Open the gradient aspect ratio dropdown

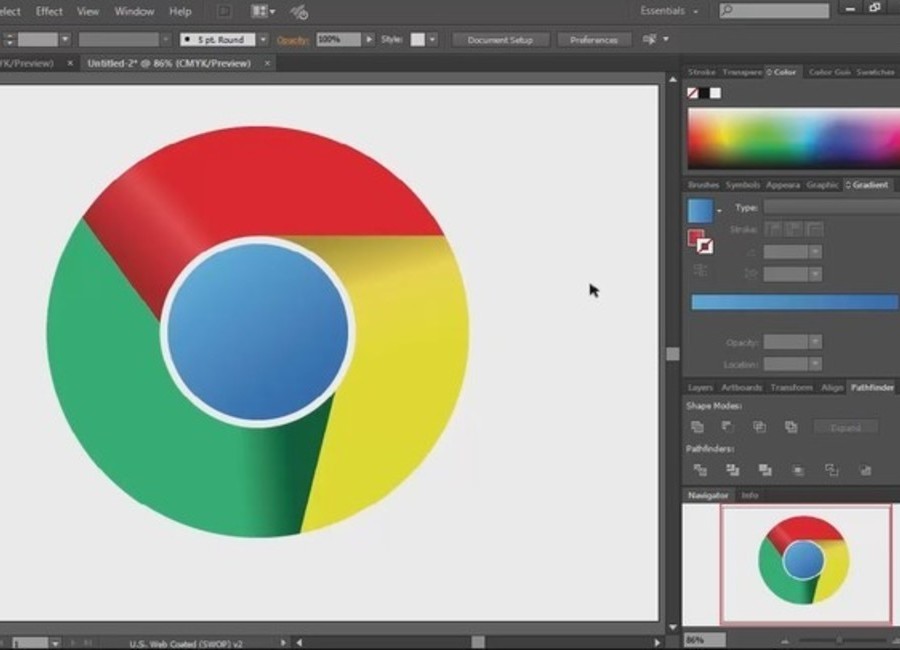[x=815, y=274]
